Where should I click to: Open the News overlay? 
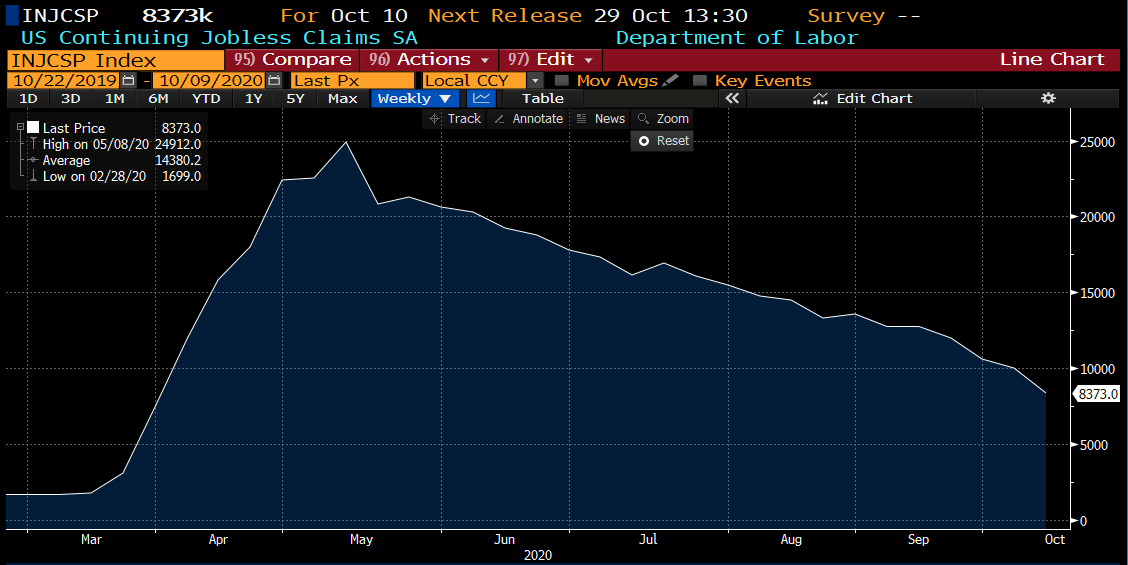pyautogui.click(x=601, y=119)
